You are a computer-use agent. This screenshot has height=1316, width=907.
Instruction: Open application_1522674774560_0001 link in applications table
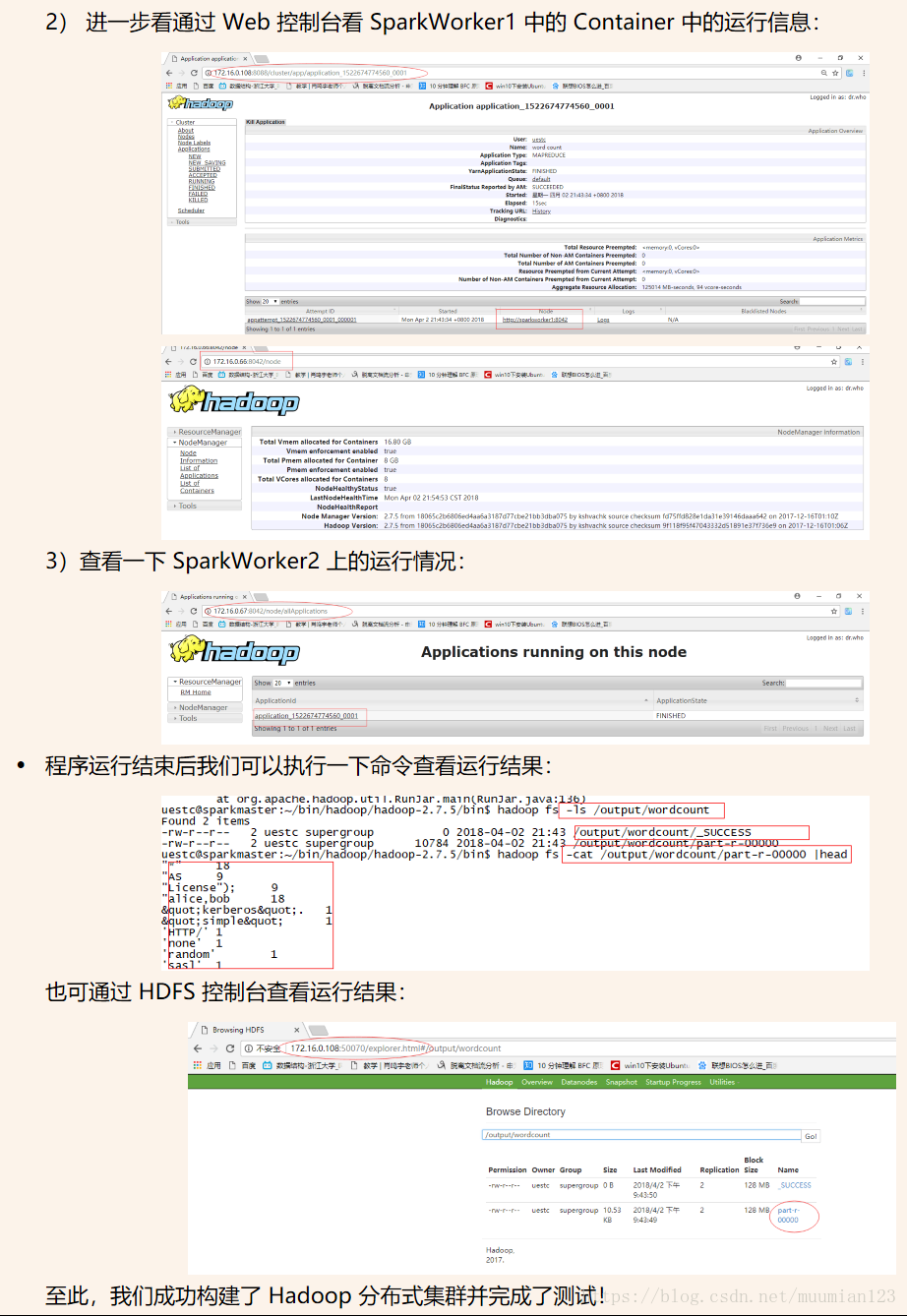click(306, 716)
